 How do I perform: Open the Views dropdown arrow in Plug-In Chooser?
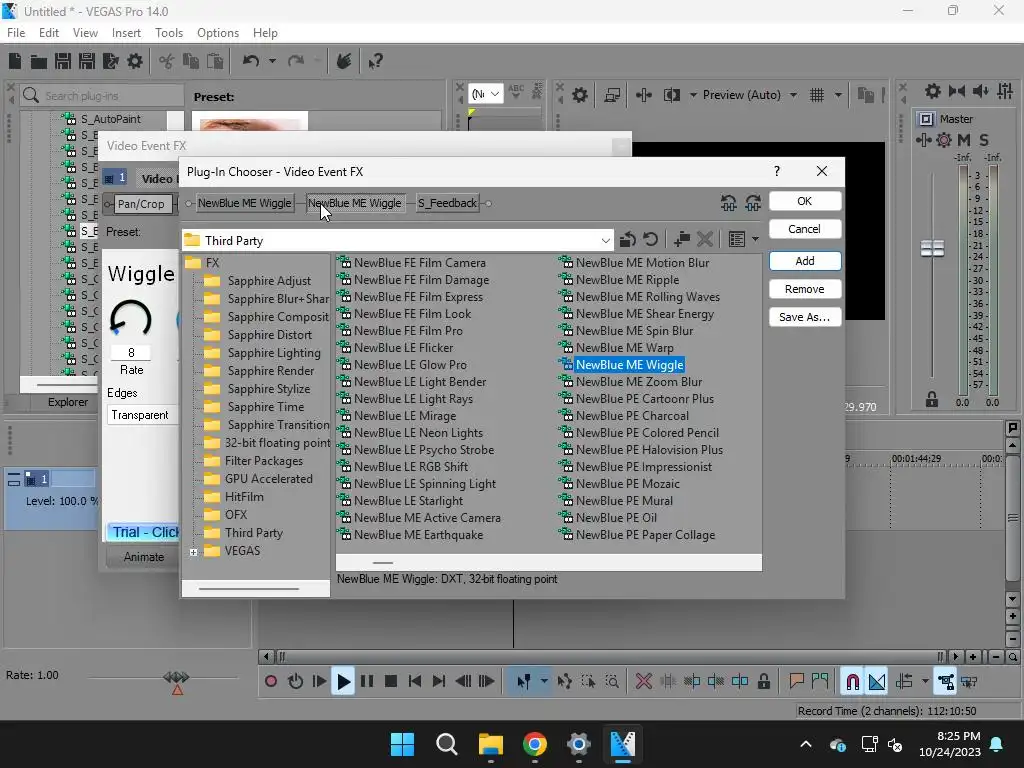pos(756,240)
